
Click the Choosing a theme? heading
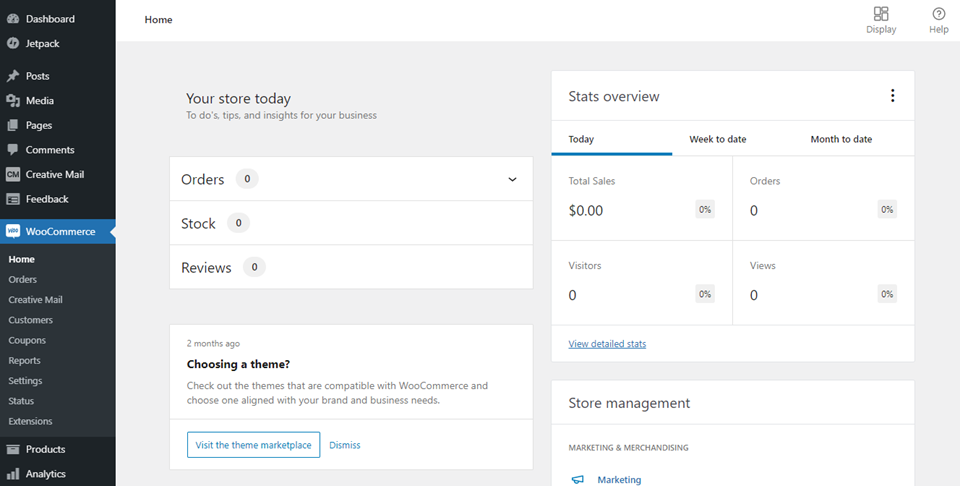point(238,364)
